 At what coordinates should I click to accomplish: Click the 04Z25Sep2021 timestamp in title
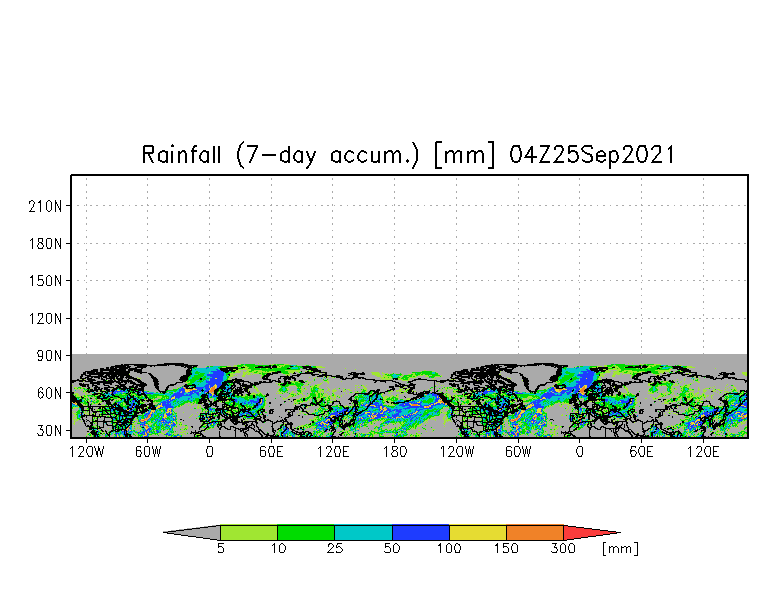tap(592, 155)
